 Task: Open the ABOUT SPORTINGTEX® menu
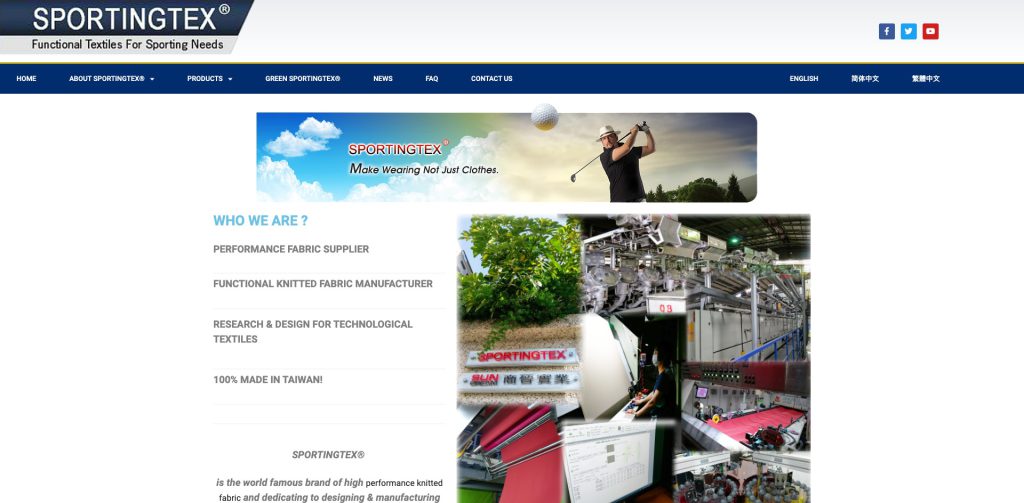[x=106, y=78]
